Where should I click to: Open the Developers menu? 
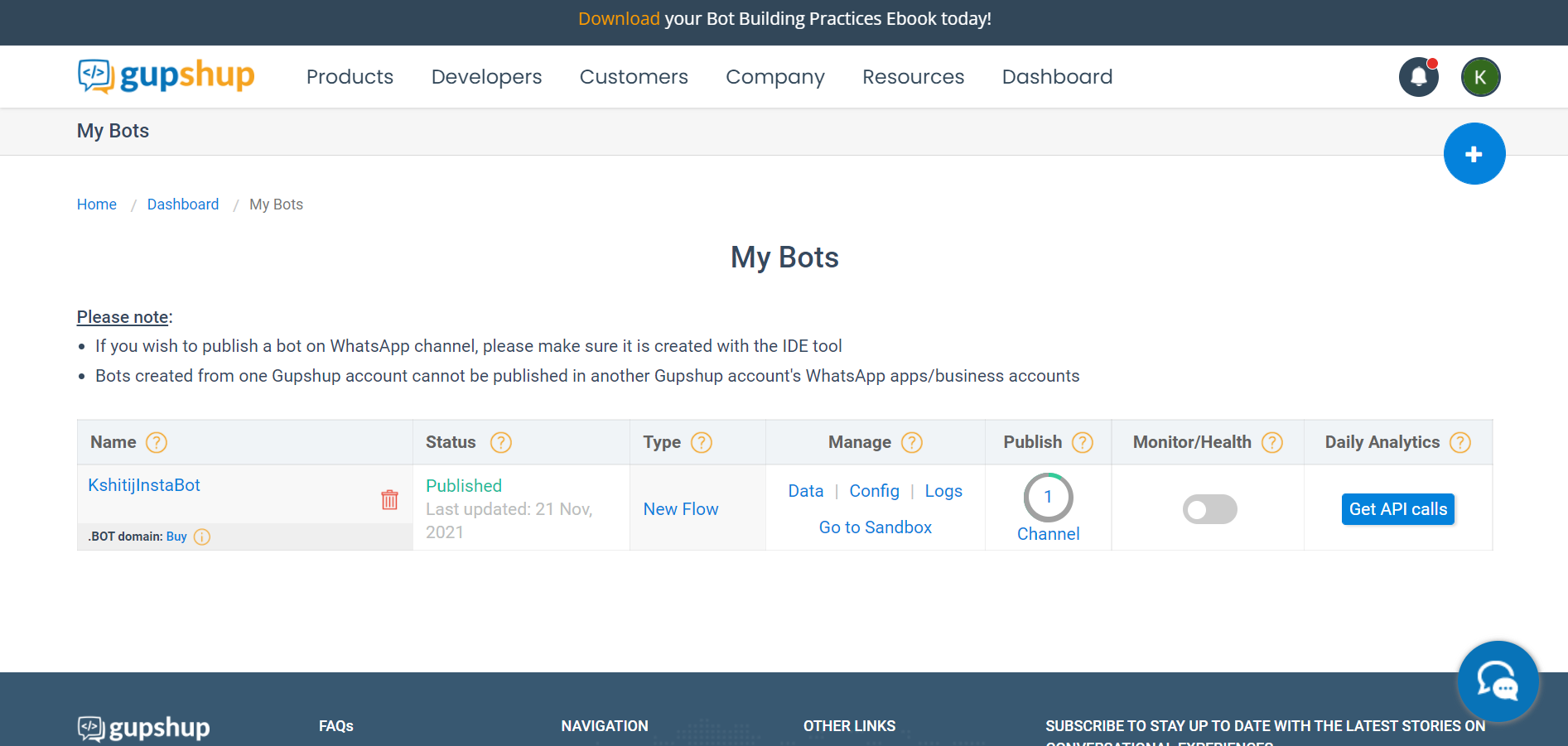[x=487, y=77]
